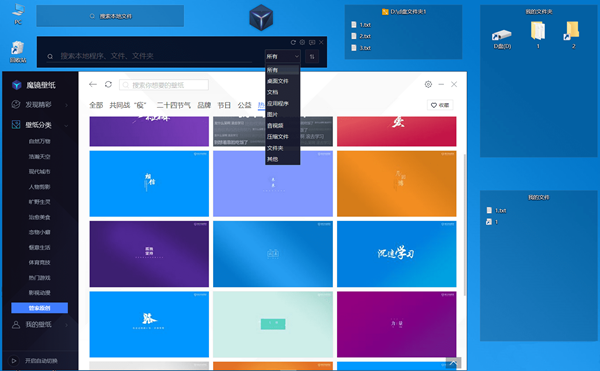Toggle the sort button beside 所有 dropdown
This screenshot has width=600, height=371.
(312, 57)
